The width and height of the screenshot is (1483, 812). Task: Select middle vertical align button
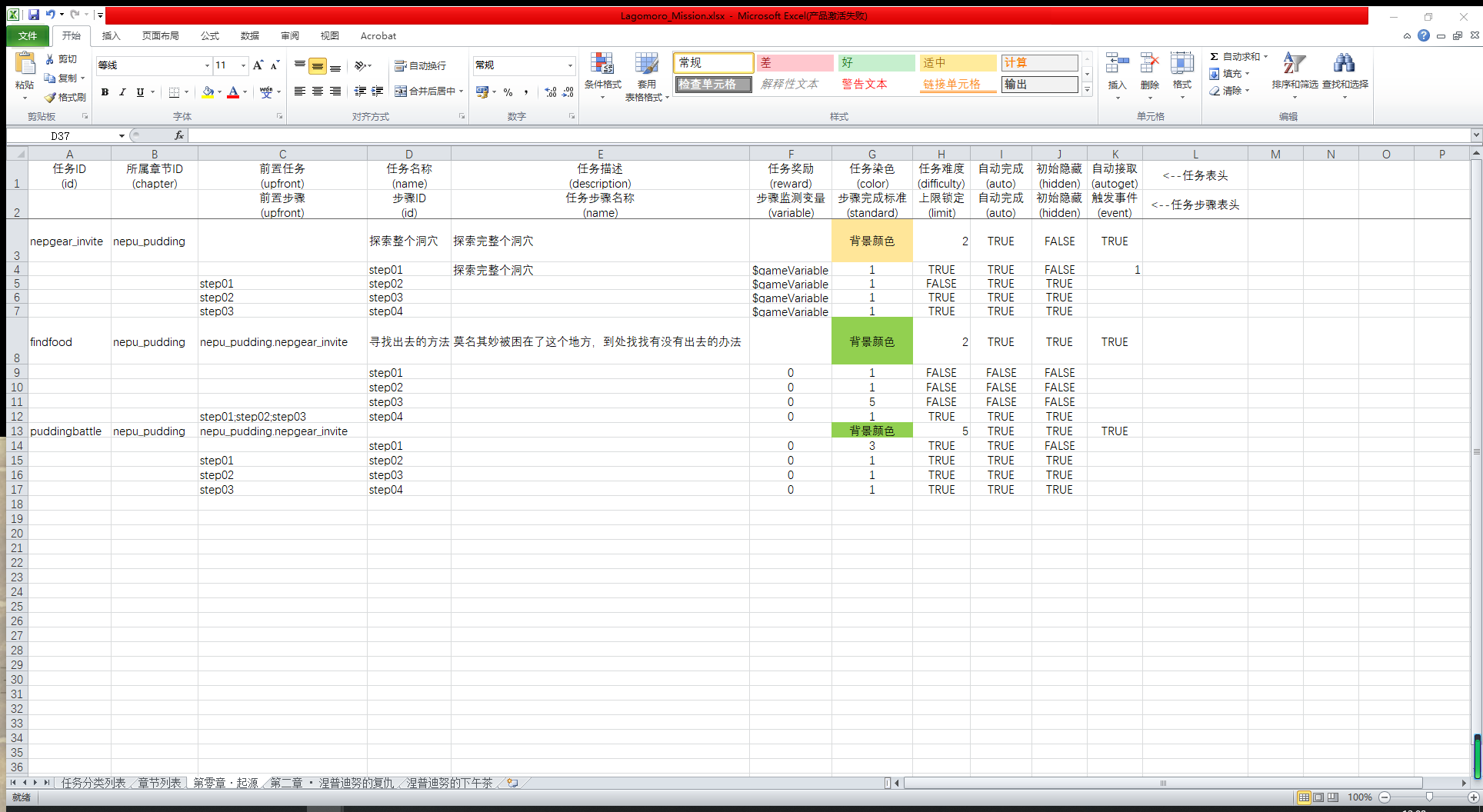pyautogui.click(x=317, y=66)
